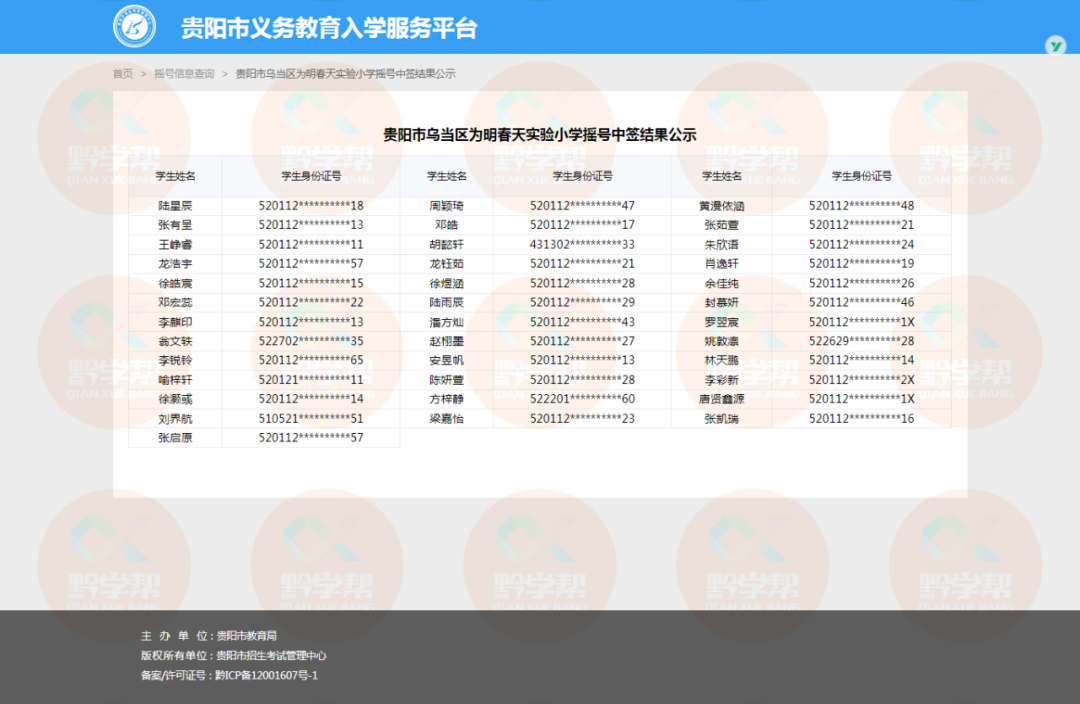Click the green round icon at top right

pyautogui.click(x=1055, y=46)
